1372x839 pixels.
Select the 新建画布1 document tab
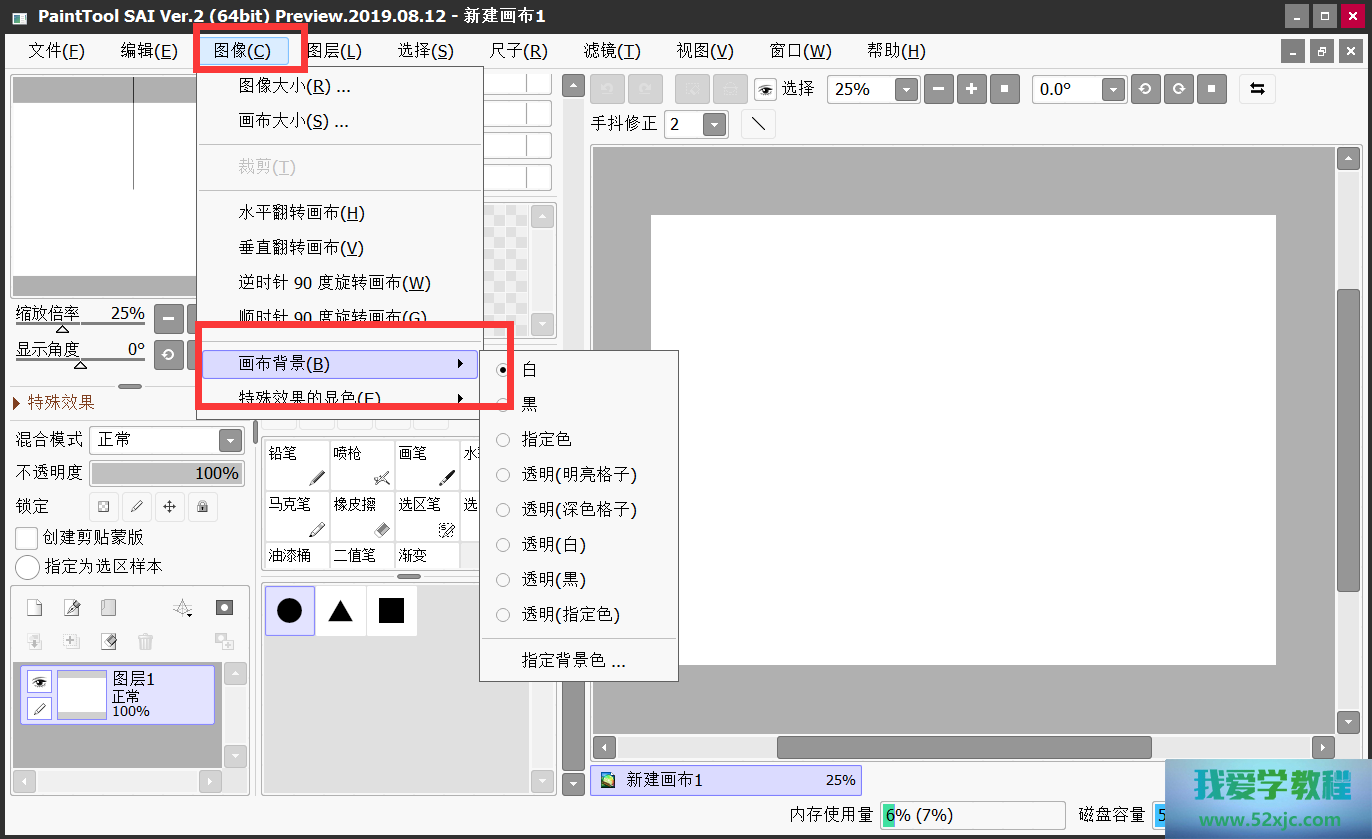point(725,780)
